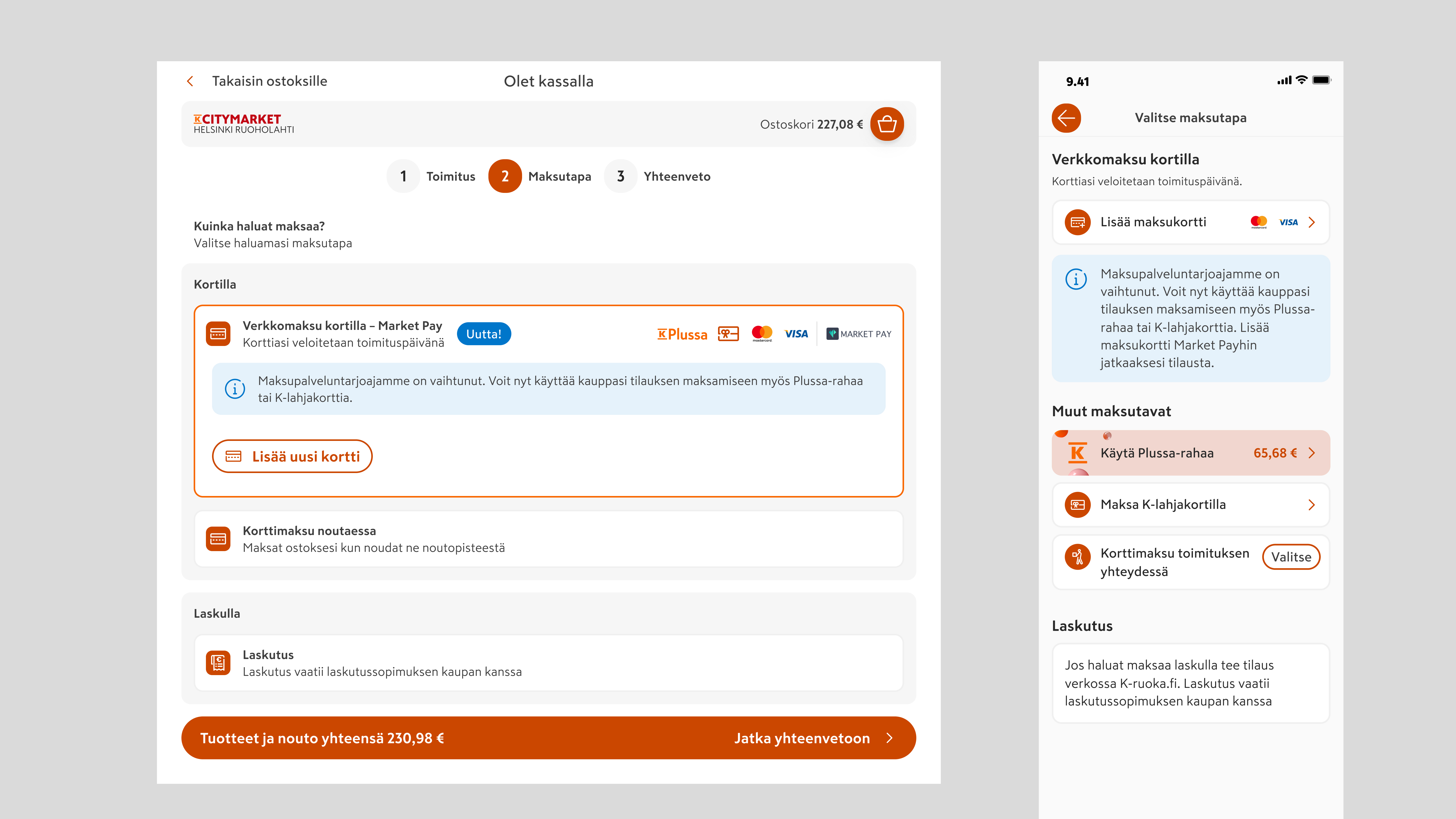Screen dimensions: 1456x819
Task: Open the shopping basket icon
Action: point(887,124)
